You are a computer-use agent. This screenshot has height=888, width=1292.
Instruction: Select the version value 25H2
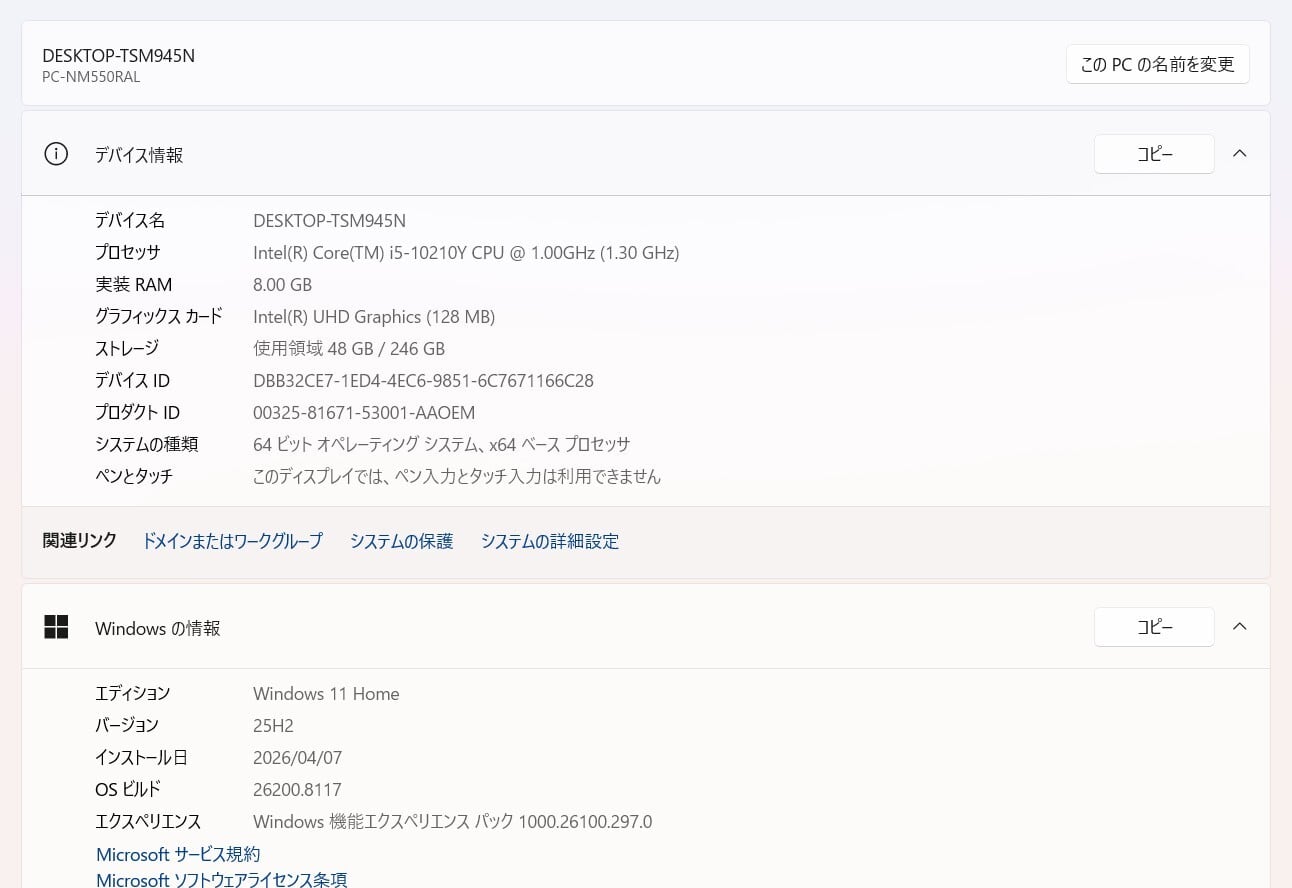274,726
